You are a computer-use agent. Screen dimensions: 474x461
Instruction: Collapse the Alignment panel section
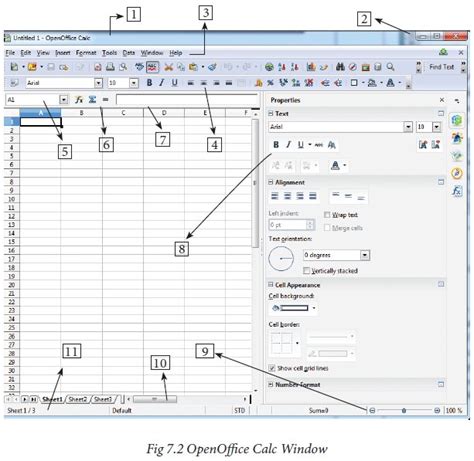click(x=271, y=182)
